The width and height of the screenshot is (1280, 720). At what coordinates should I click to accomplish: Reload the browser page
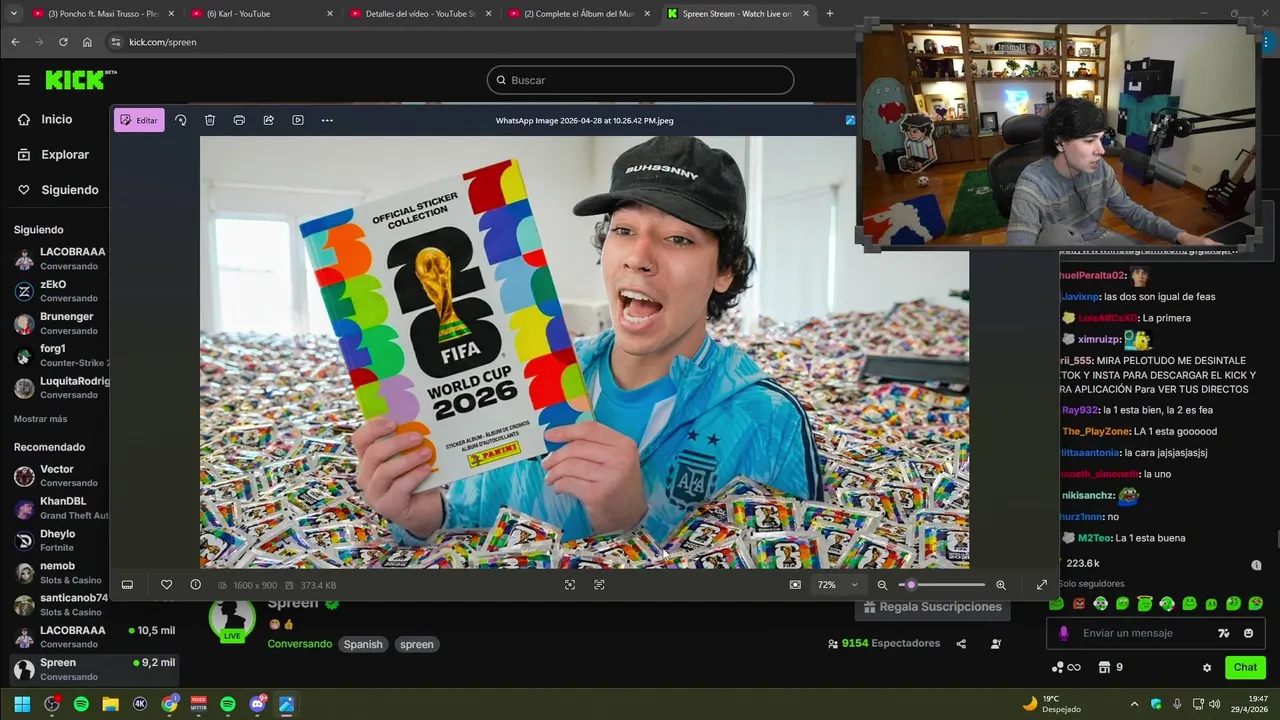[63, 42]
